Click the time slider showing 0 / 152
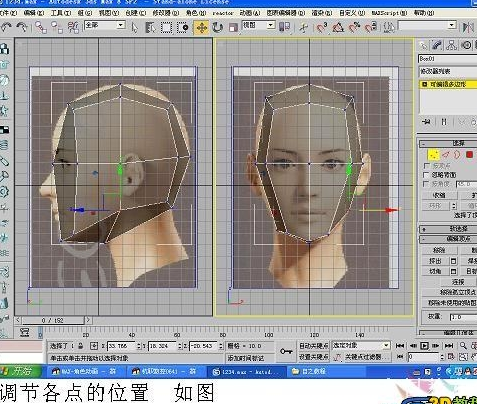The height and width of the screenshot is (404, 477). coord(53,320)
